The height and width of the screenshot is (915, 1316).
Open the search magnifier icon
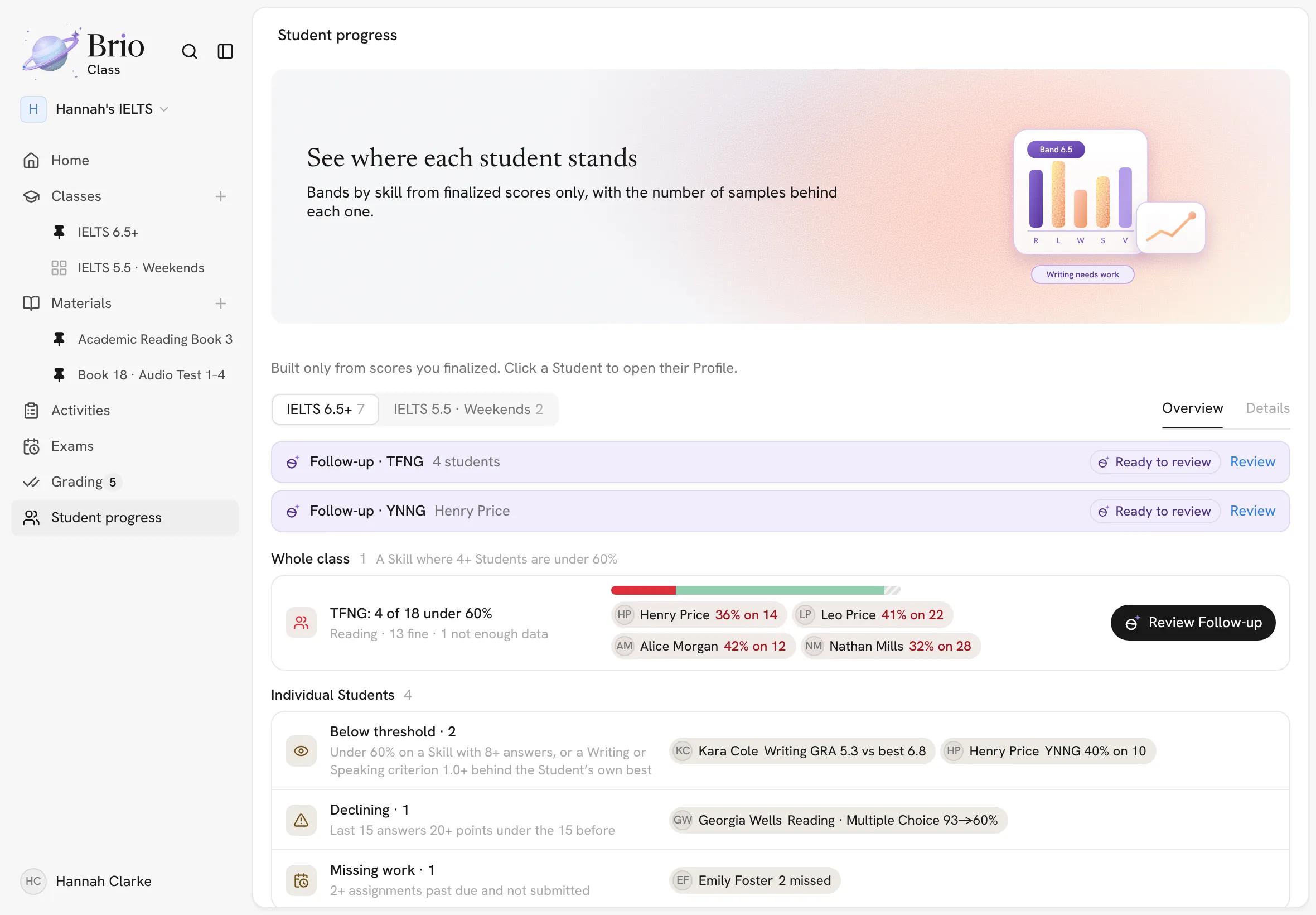point(189,51)
